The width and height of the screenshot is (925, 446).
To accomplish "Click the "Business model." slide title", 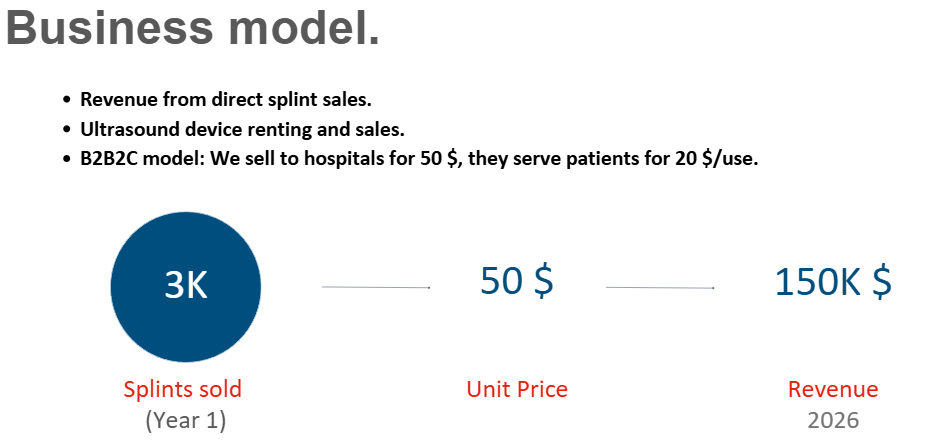I will [193, 28].
